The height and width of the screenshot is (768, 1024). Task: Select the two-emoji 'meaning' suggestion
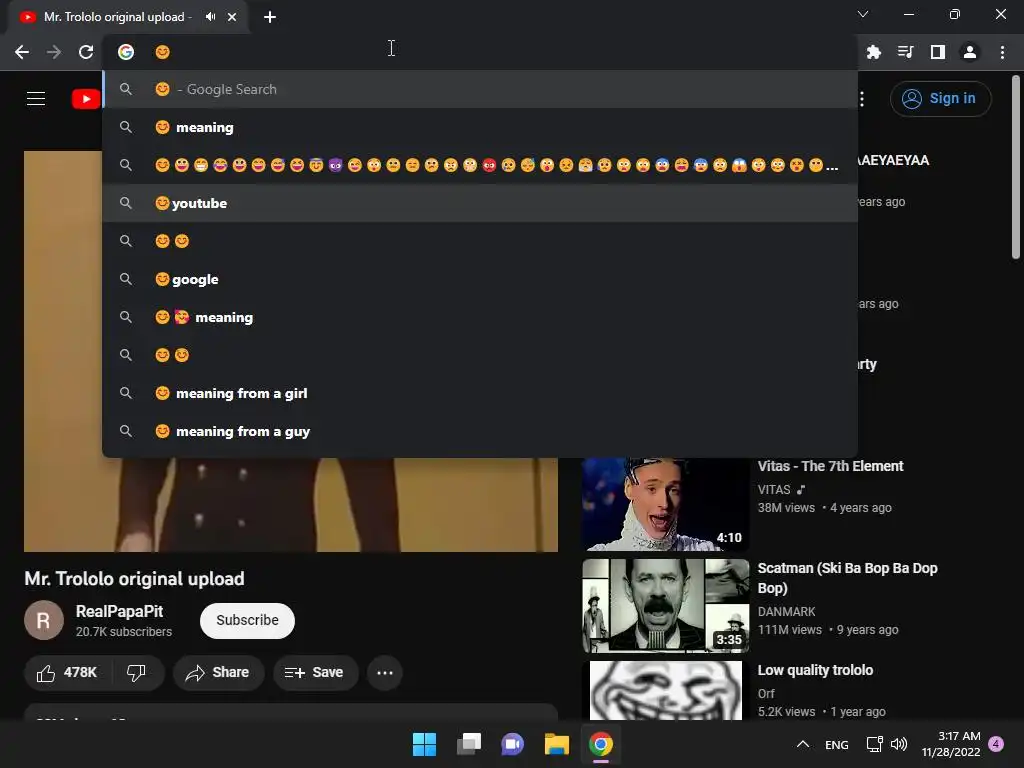[480, 317]
